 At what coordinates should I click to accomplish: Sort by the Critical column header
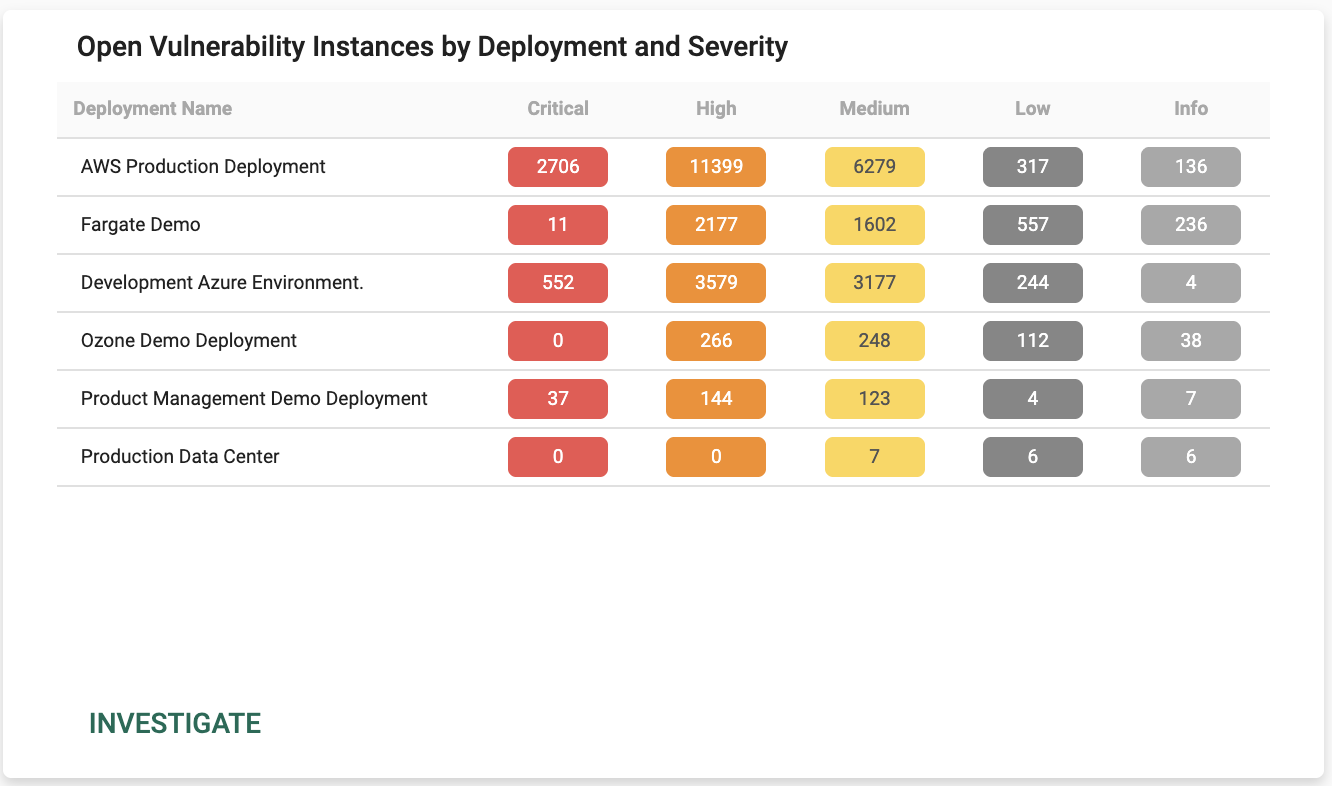[558, 109]
